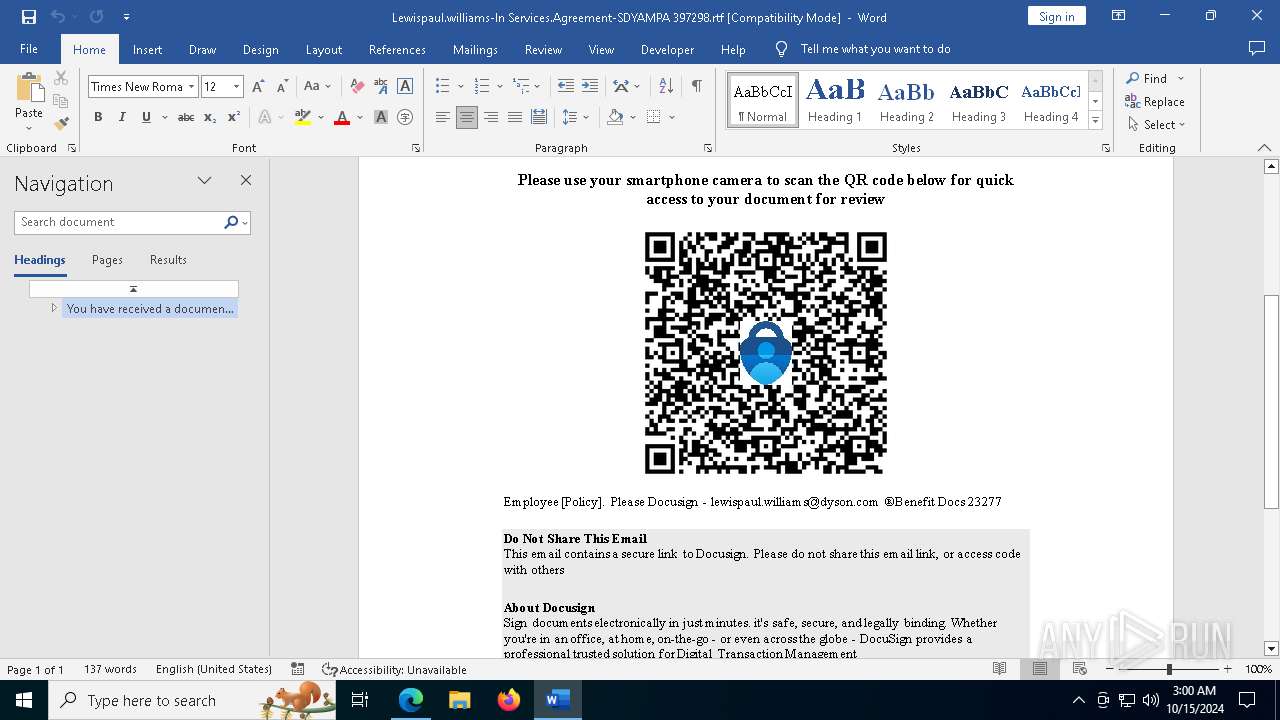Open File Explorer from the taskbar
1280x720 pixels.
460,700
